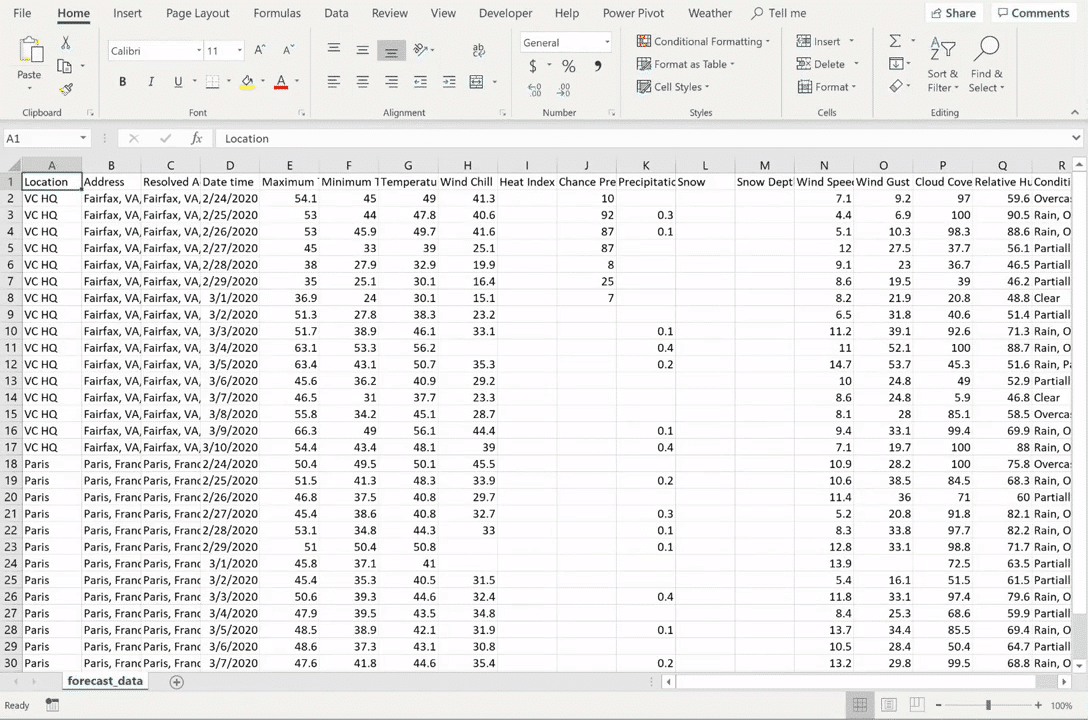Toggle Merge & Center
The width and height of the screenshot is (1088, 720).
[x=475, y=81]
